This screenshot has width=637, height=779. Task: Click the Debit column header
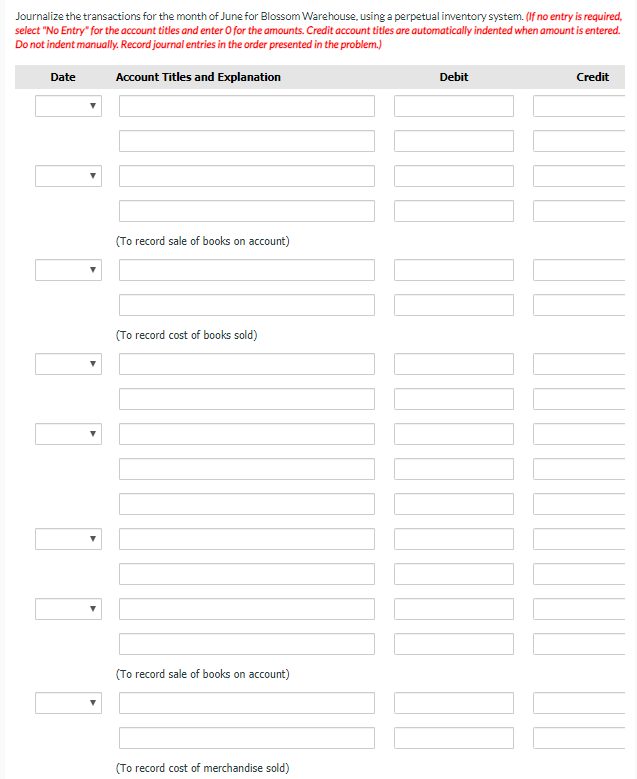tap(453, 77)
